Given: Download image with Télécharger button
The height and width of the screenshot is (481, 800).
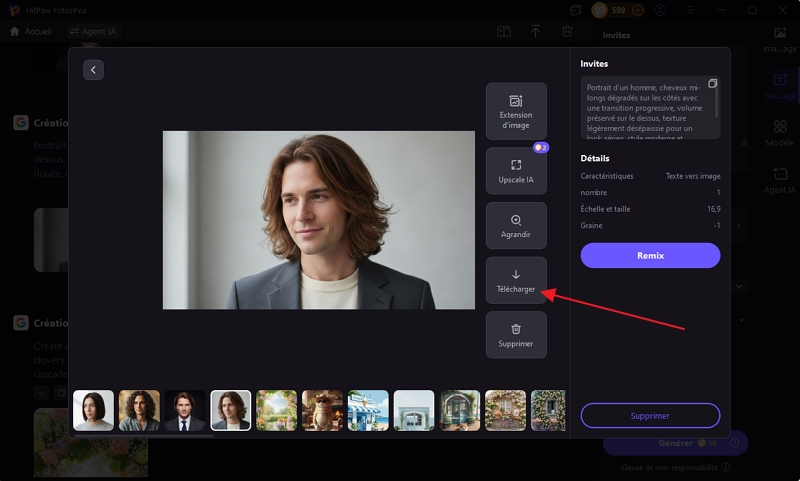Looking at the screenshot, I should pos(516,280).
